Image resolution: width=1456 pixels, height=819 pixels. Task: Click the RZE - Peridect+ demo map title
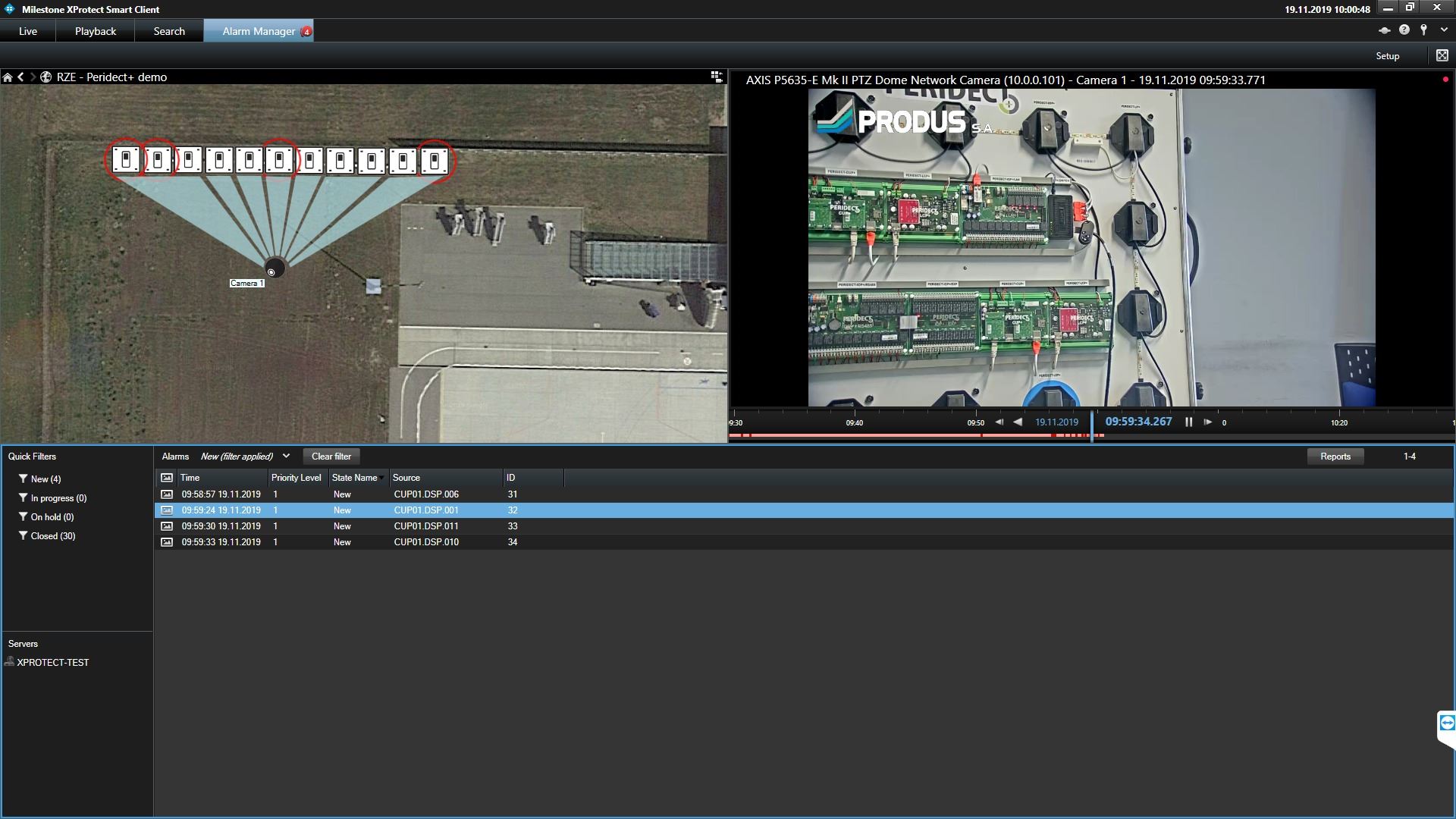point(111,77)
